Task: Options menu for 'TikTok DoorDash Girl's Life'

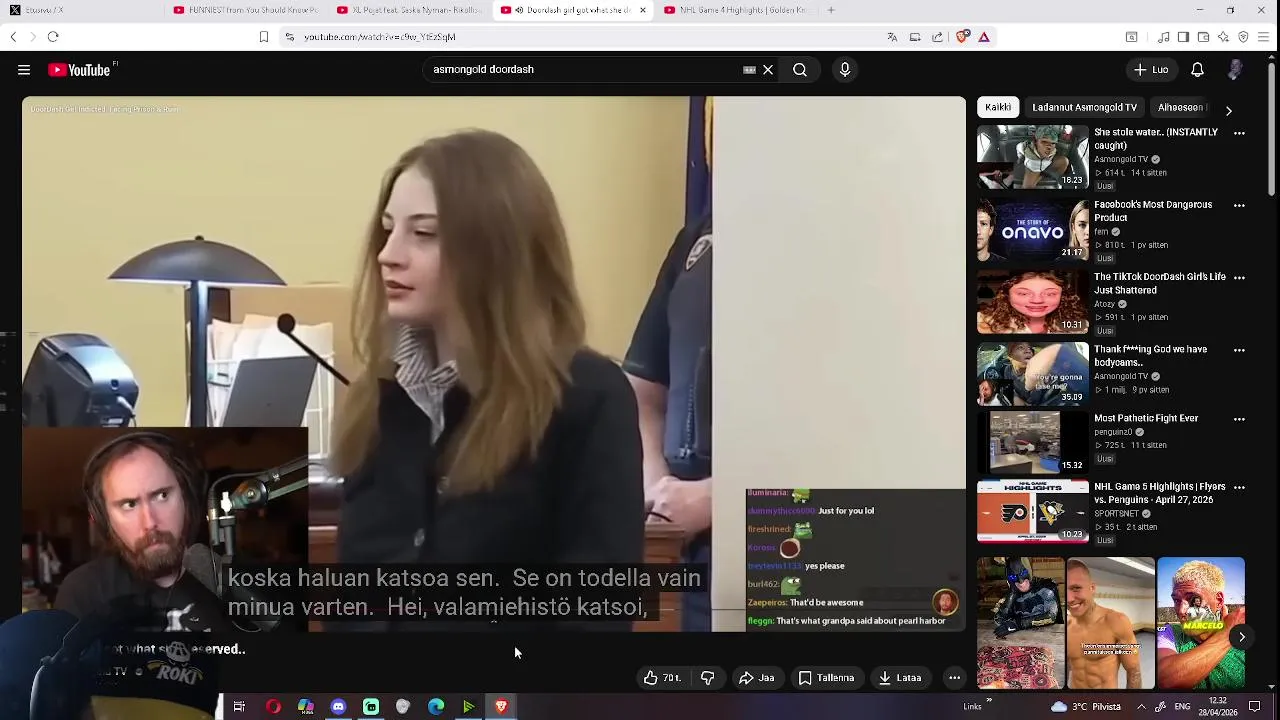Action: [x=1239, y=278]
